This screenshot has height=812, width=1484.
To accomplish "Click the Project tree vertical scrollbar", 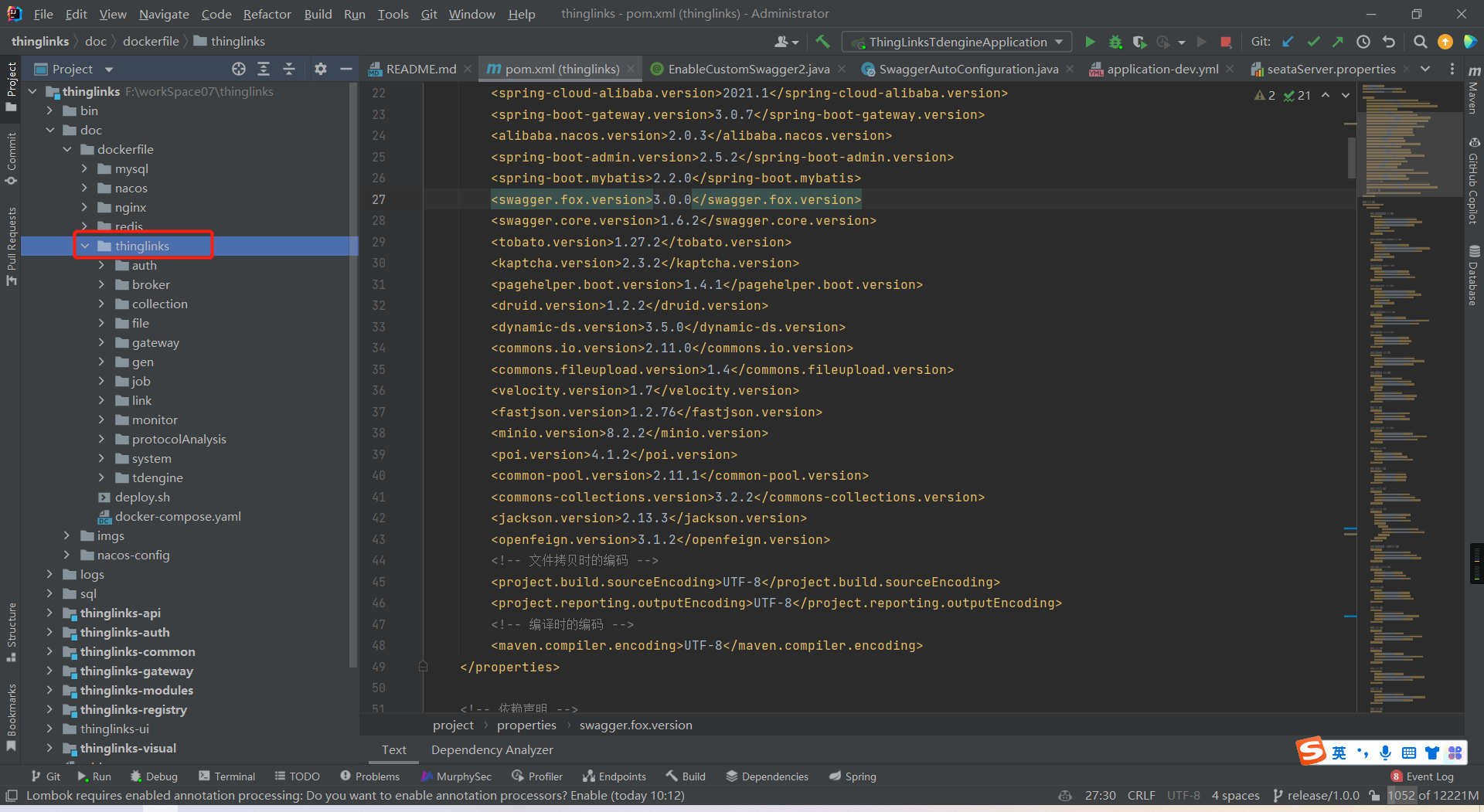I will pyautogui.click(x=353, y=375).
